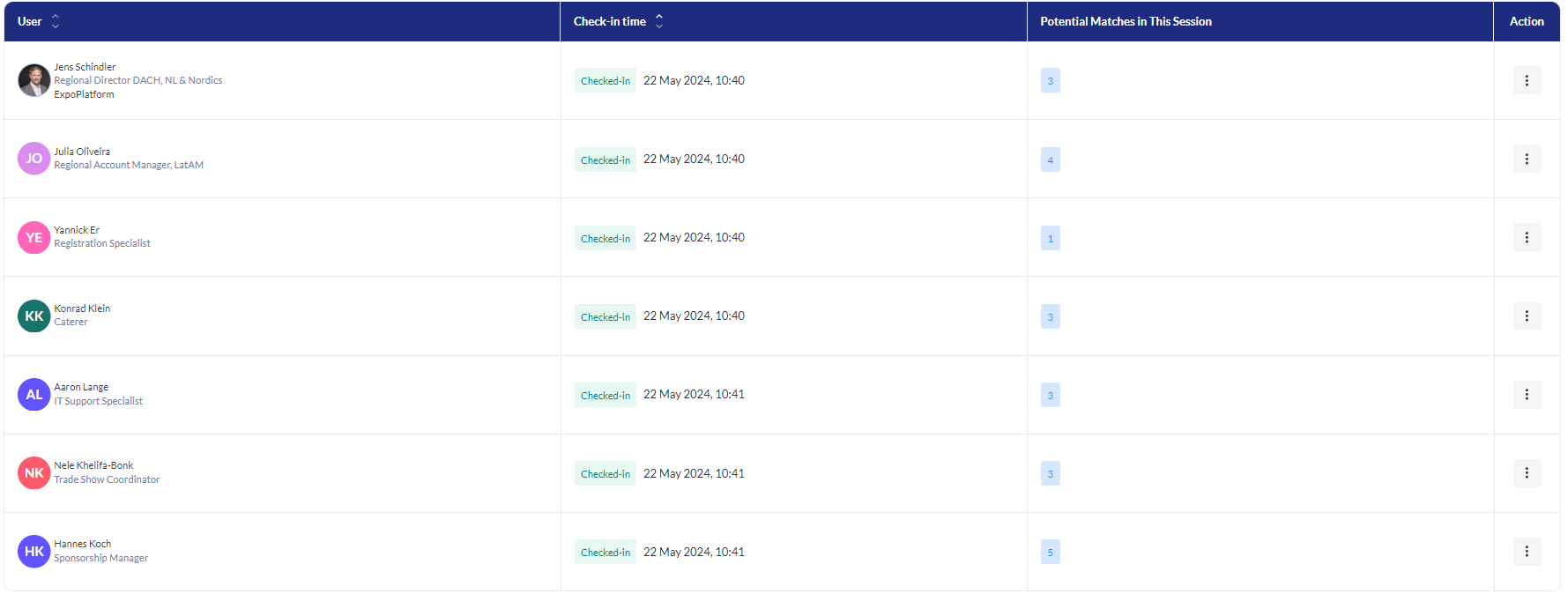Click the Potential Matches in This Session header
Screen dimensions: 1568x594
1126,21
